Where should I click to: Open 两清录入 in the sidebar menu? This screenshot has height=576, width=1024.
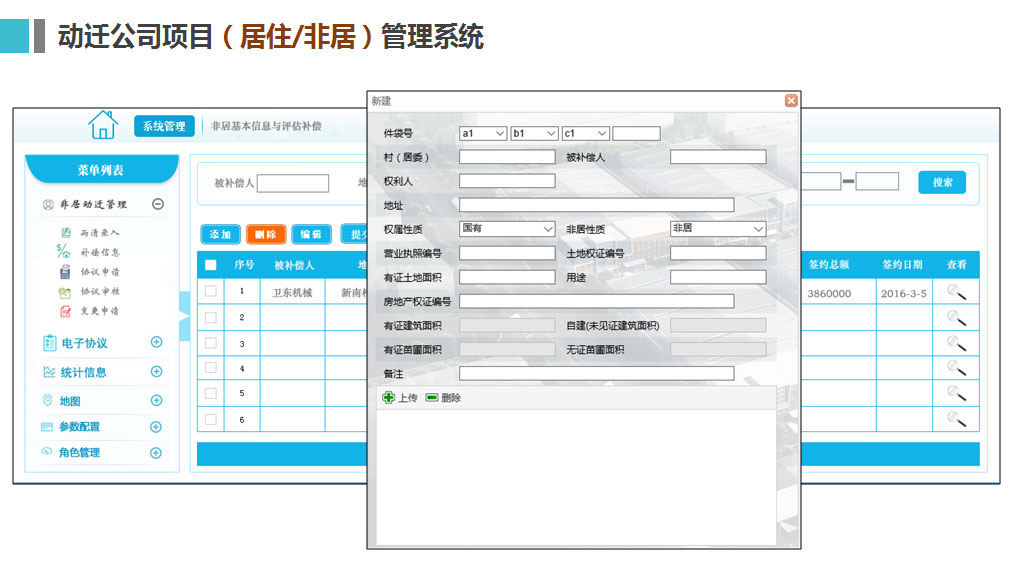click(x=99, y=233)
